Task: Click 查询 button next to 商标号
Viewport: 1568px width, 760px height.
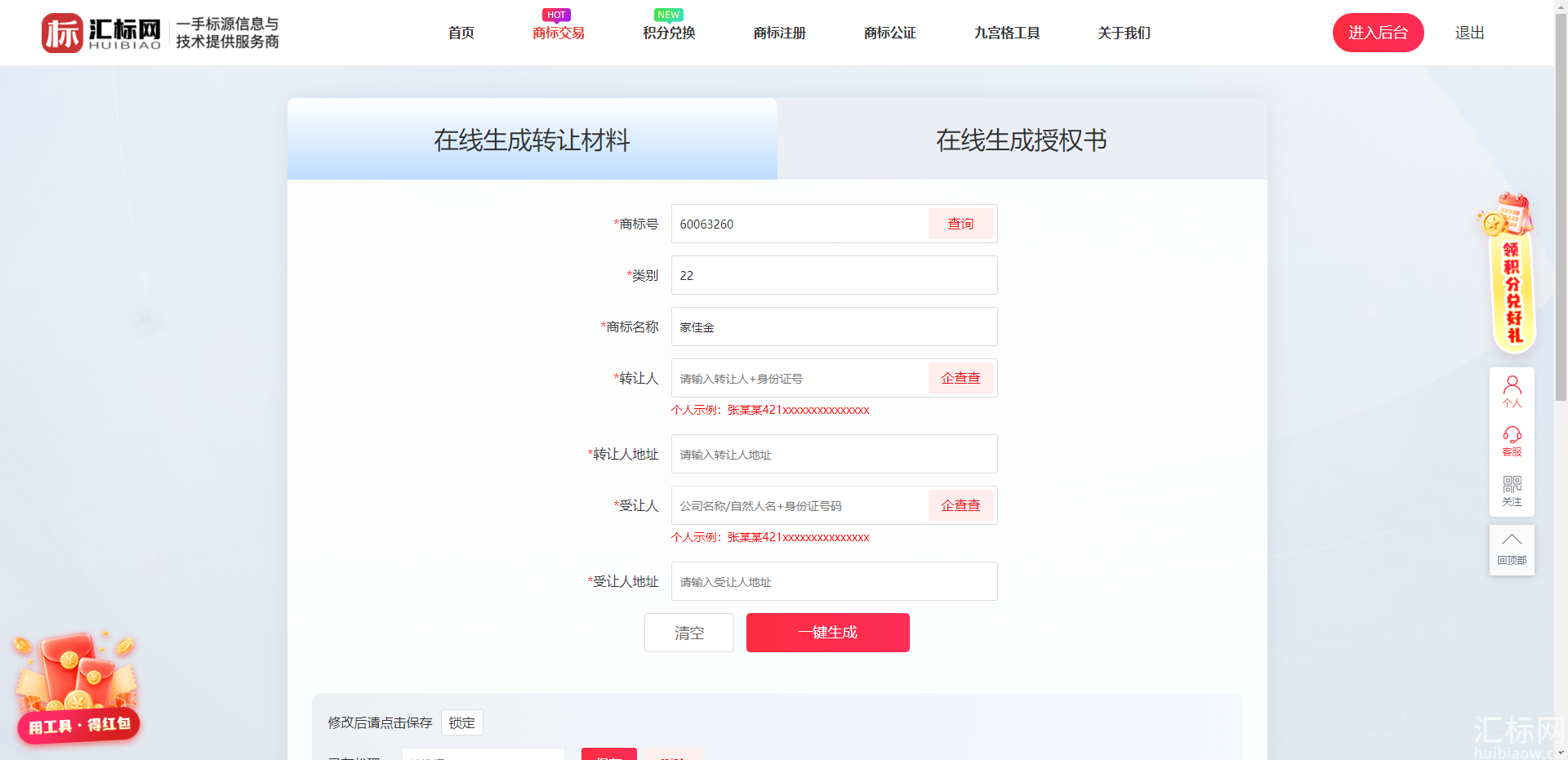Action: (960, 224)
